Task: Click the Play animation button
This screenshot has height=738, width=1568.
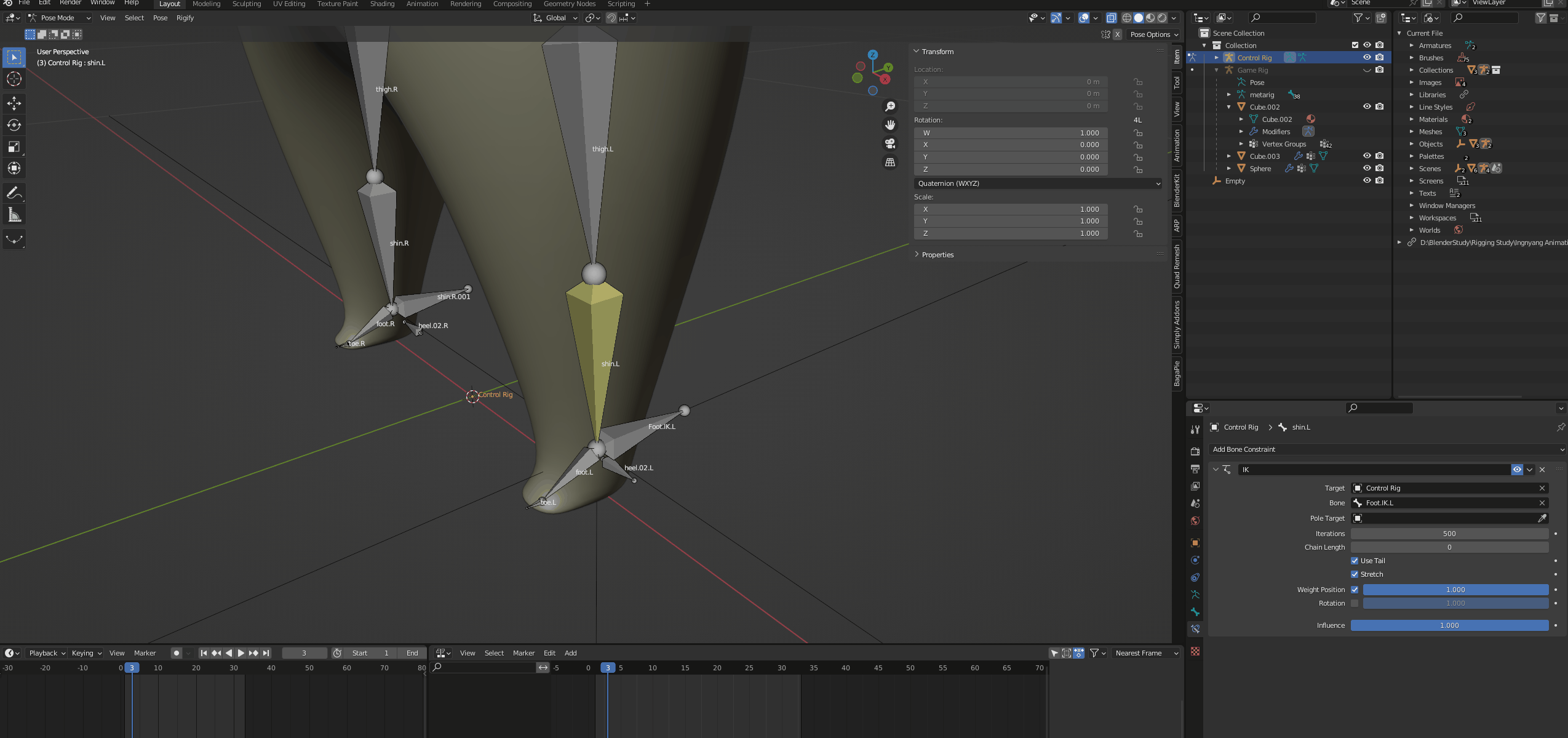Action: 241,653
